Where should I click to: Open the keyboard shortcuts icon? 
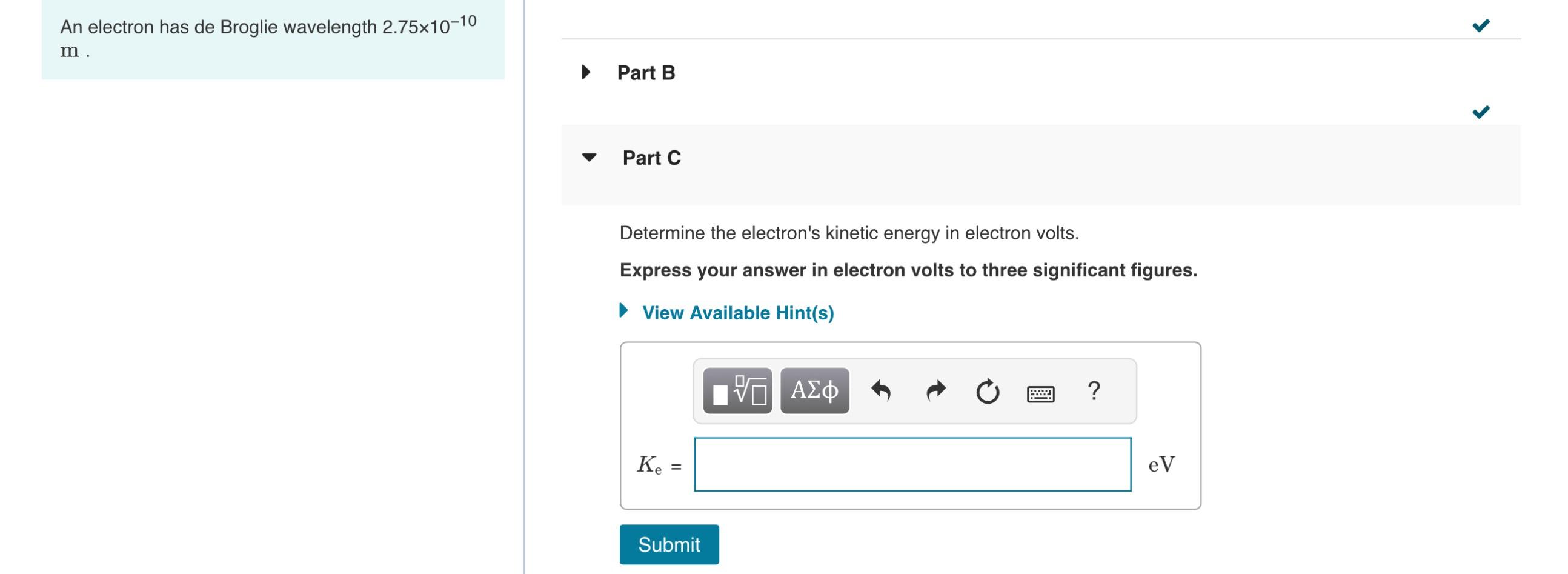1040,393
